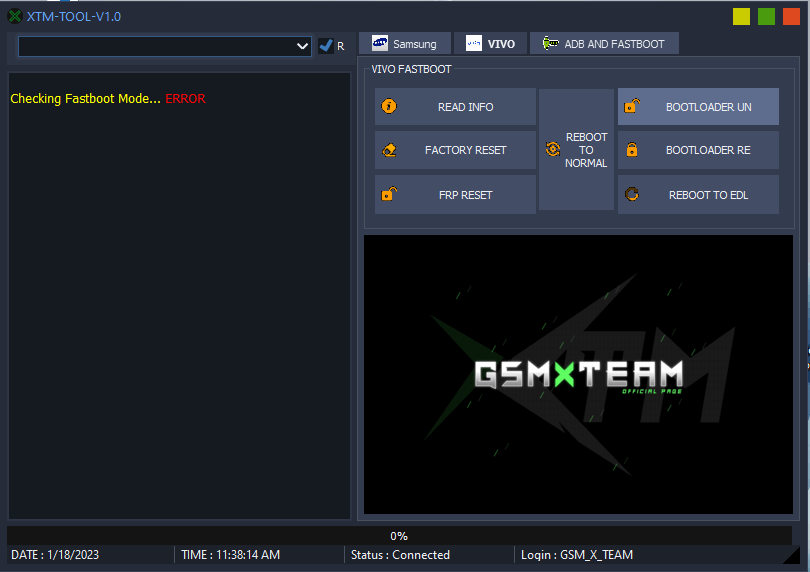Click the unlock icon on FRP RESET
Viewport: 810px width, 572px height.
(x=390, y=194)
